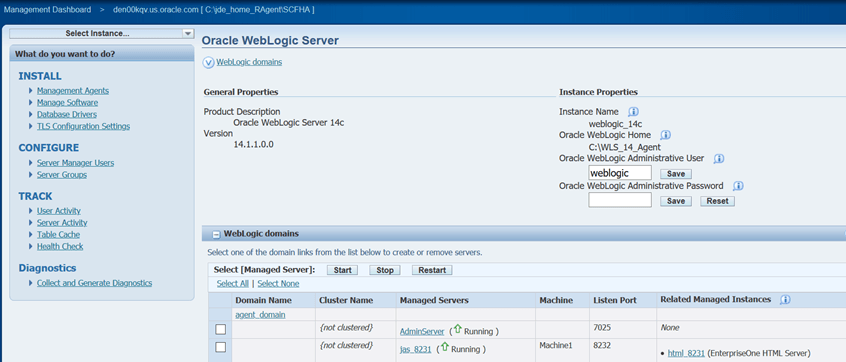Screen dimensions: 846x362
Task: Click version 14.1.1.0.0 text
Action: [x=254, y=145]
